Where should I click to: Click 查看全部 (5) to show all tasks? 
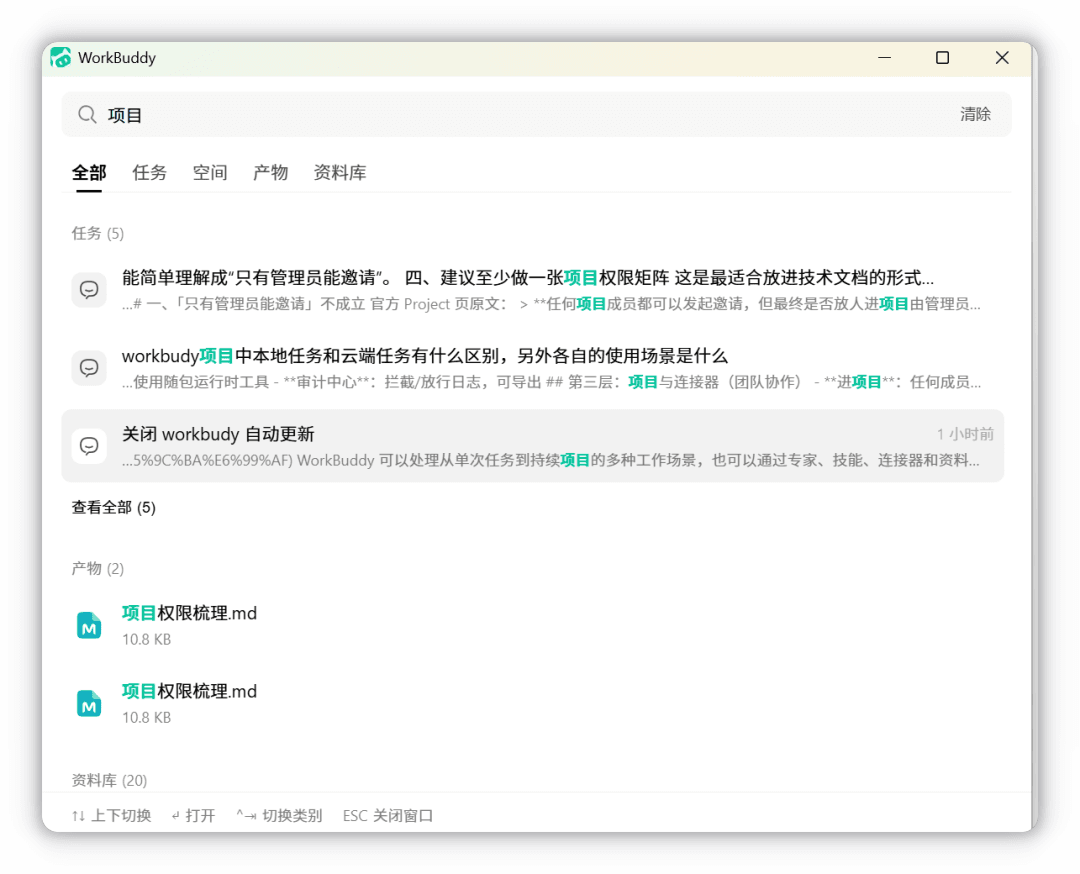pyautogui.click(x=114, y=508)
